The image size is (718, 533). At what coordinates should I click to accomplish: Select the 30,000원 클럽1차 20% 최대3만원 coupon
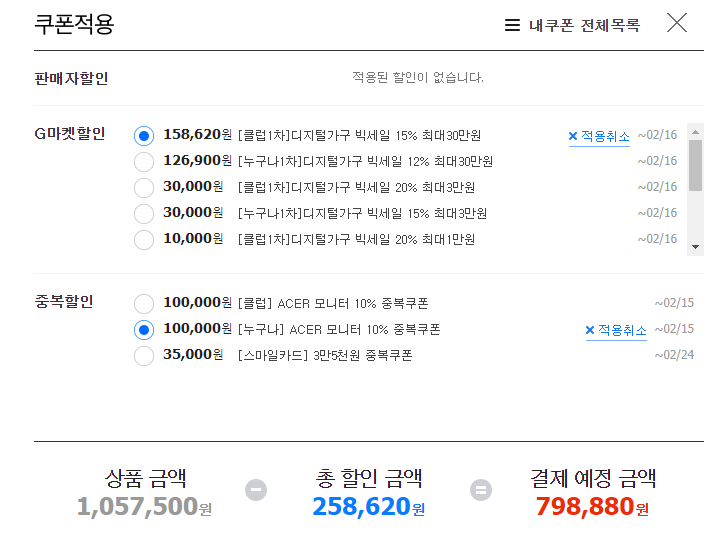point(144,188)
